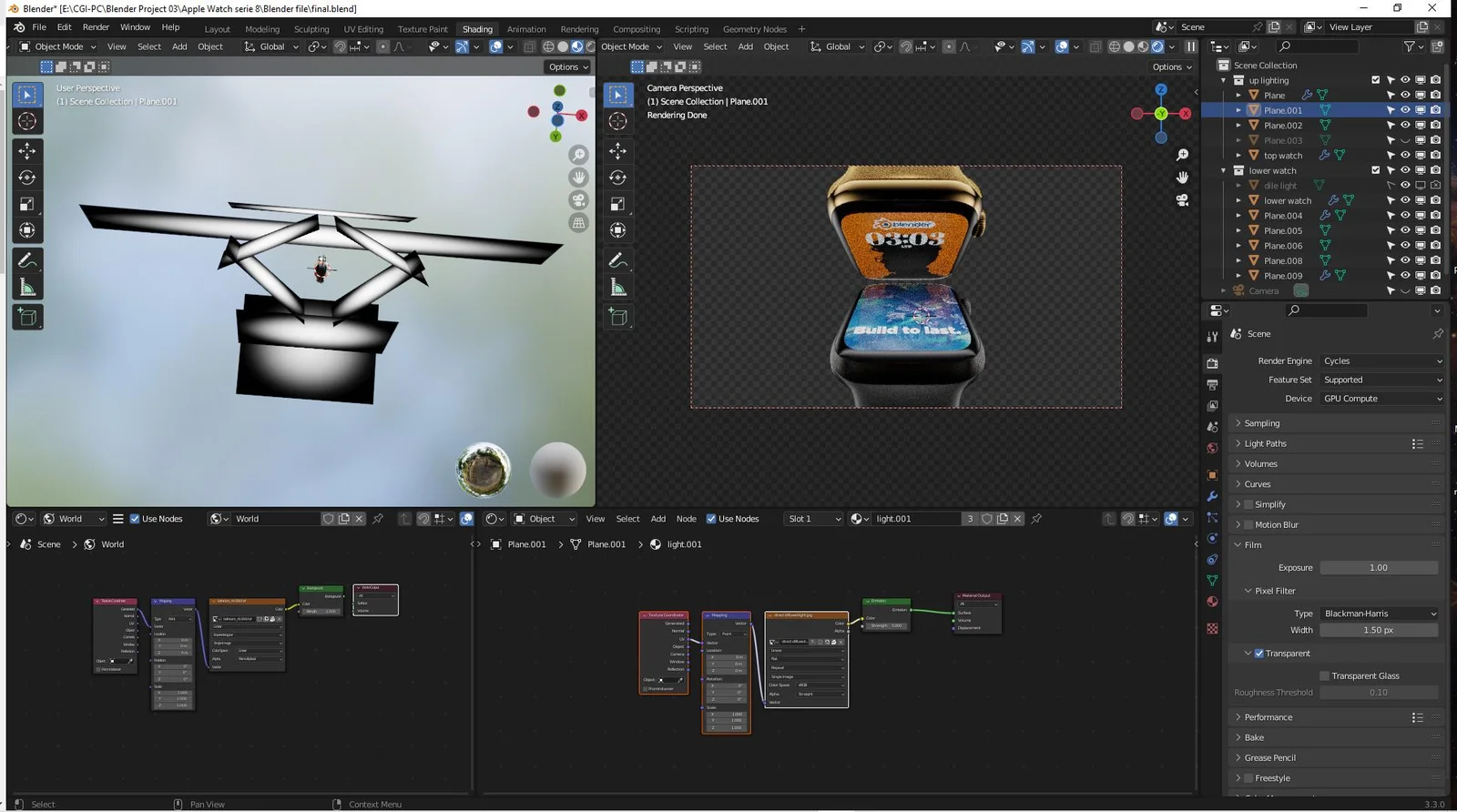Open the View Layer properties tab
The width and height of the screenshot is (1457, 812).
(x=1212, y=406)
